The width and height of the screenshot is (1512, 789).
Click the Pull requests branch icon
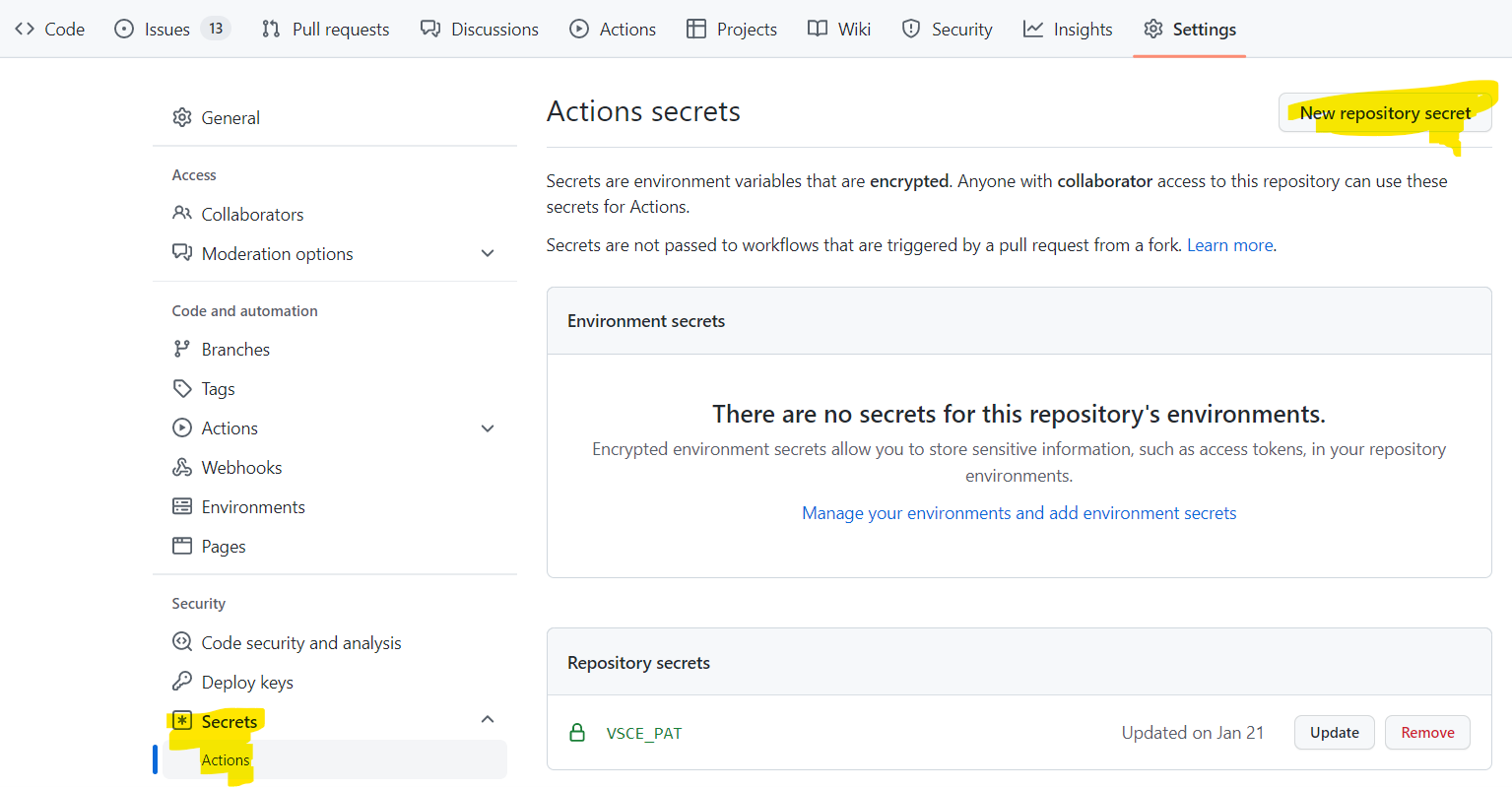tap(271, 29)
